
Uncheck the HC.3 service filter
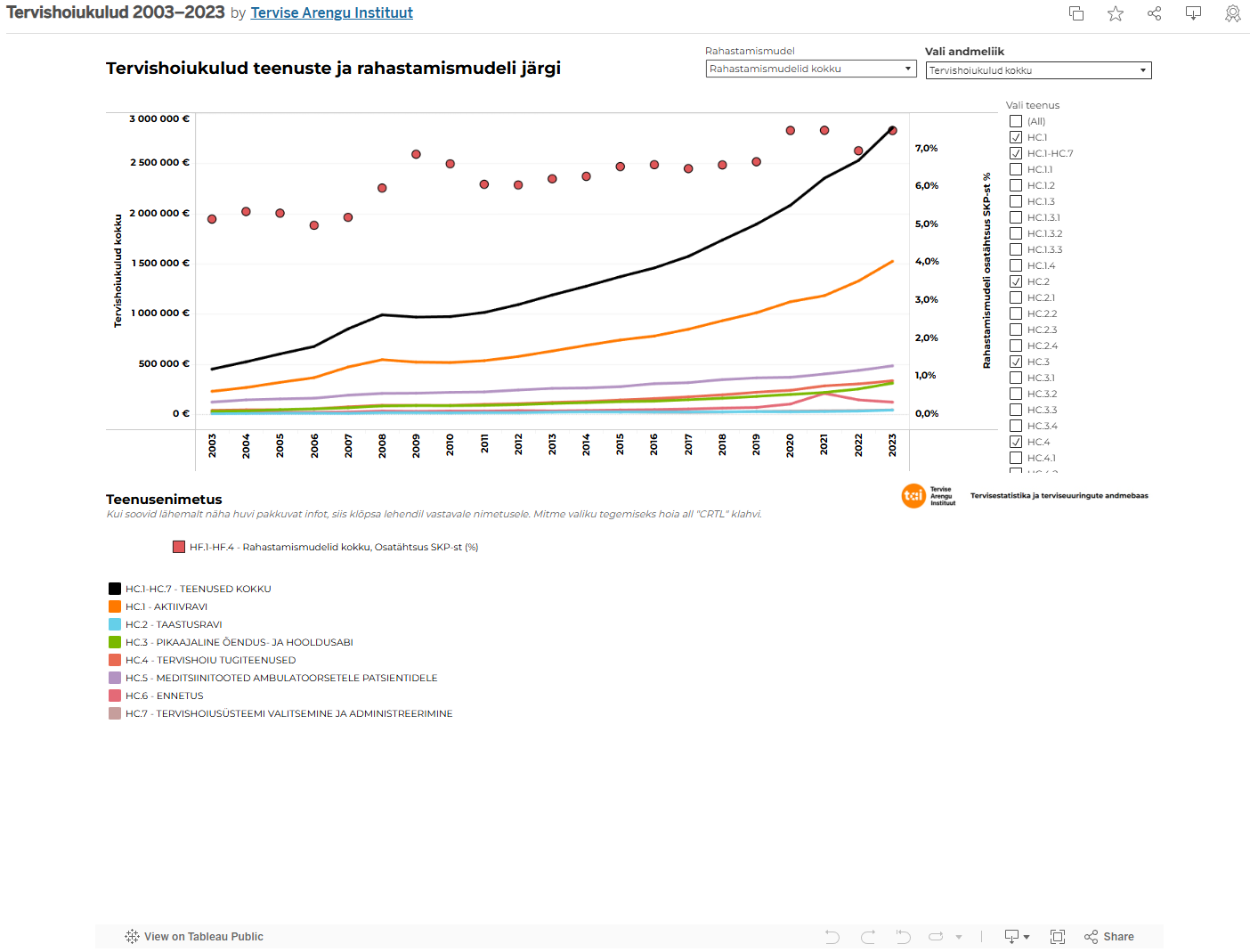click(1016, 361)
